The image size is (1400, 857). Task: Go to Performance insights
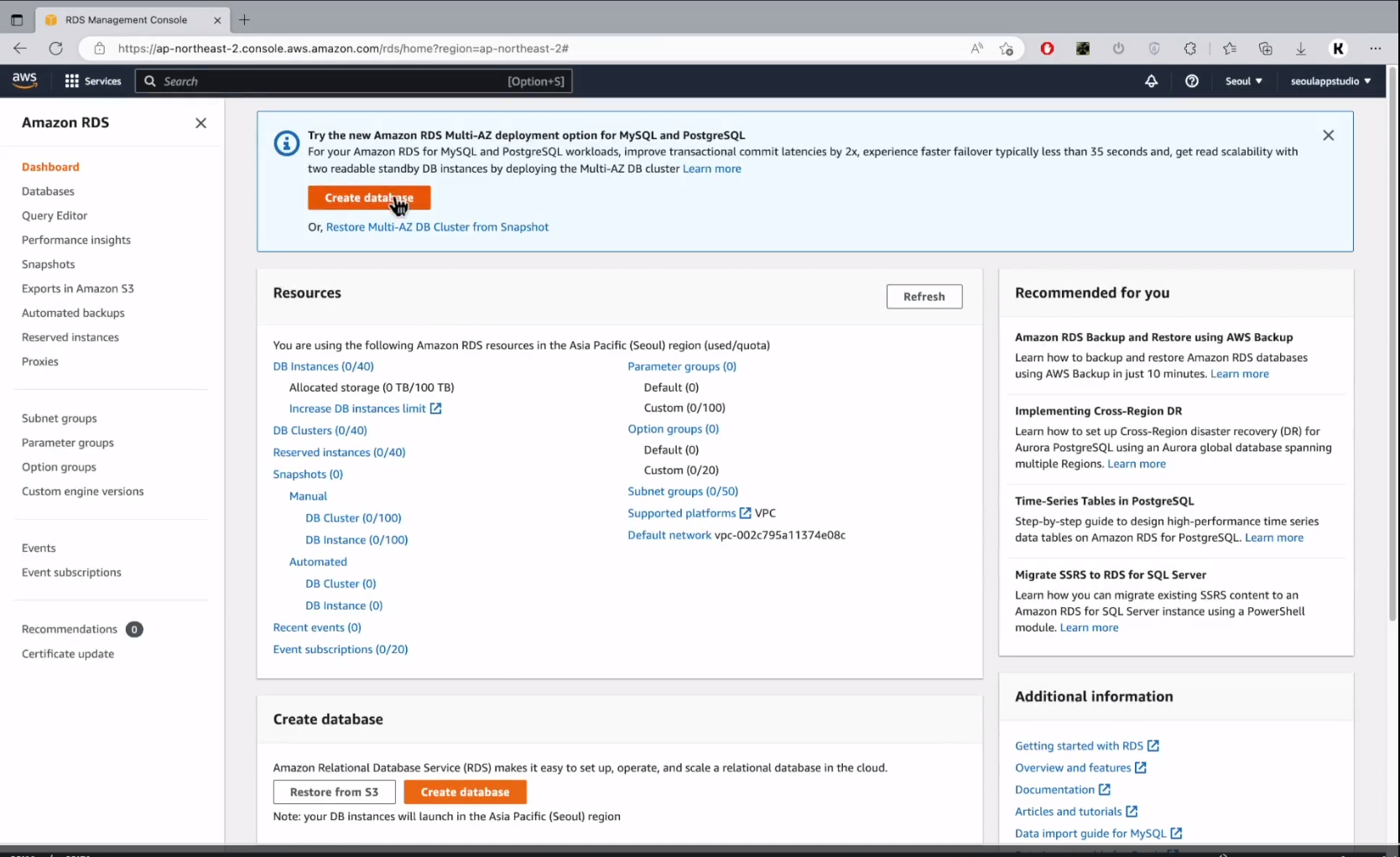76,240
